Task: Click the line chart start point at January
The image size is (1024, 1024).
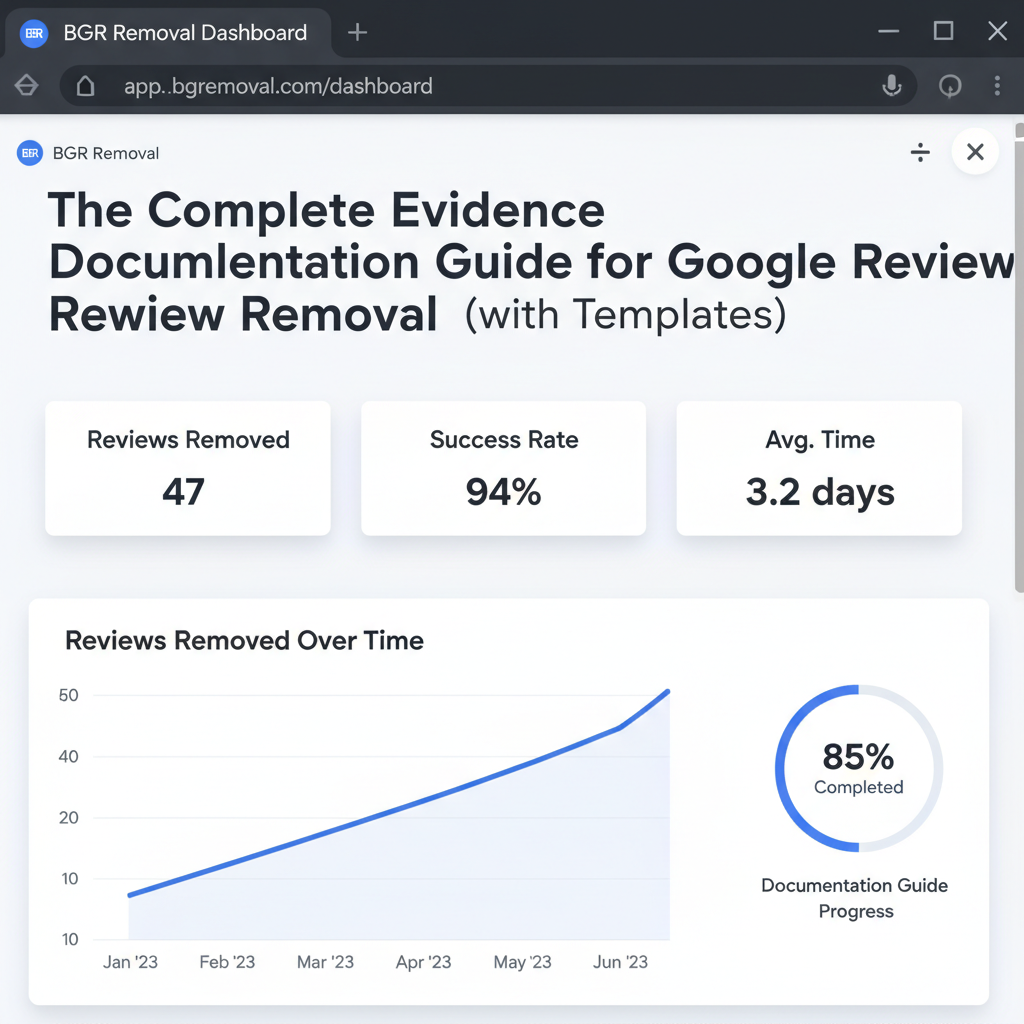Action: point(129,895)
